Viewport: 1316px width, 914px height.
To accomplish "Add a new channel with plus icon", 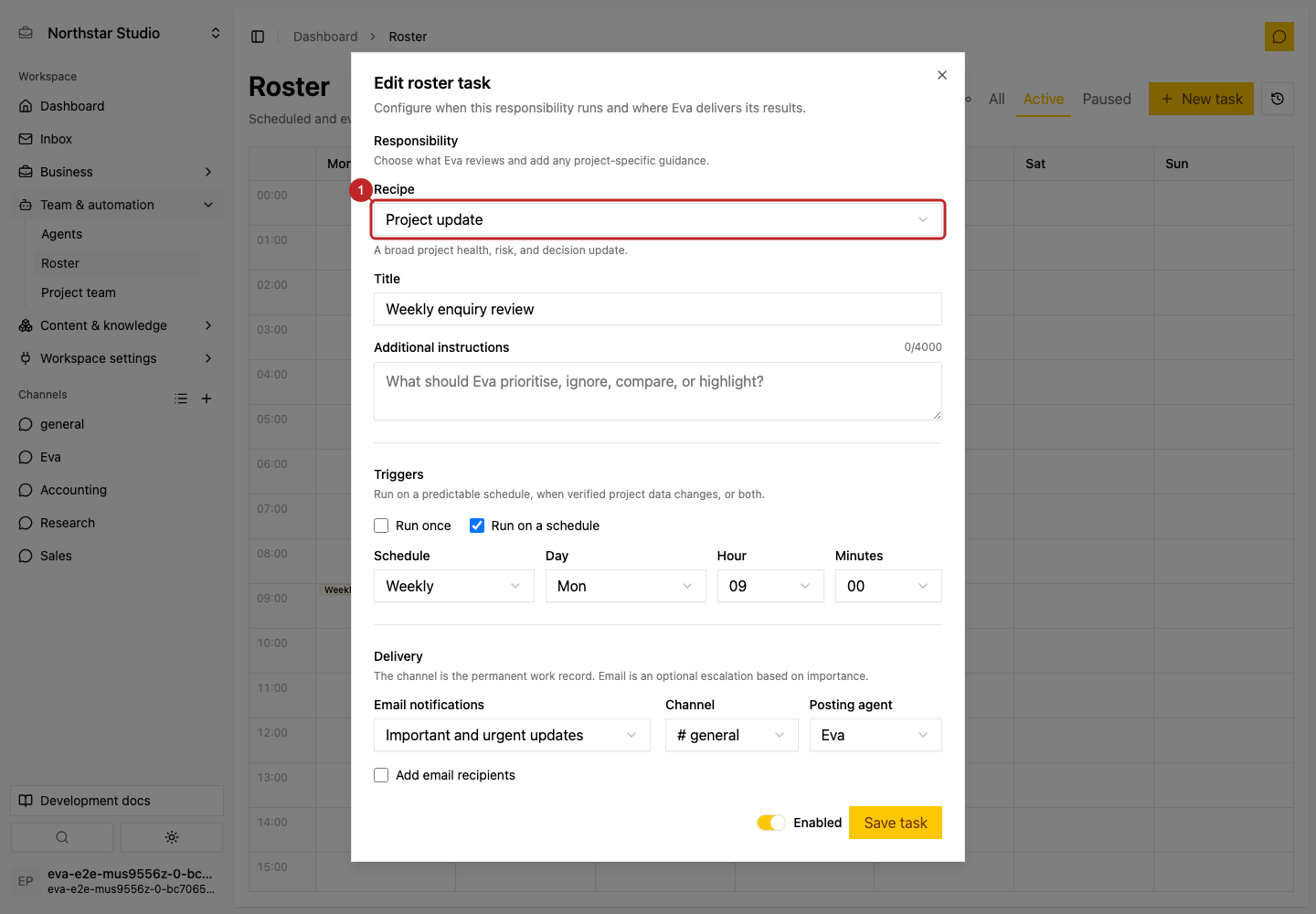I will 207,399.
